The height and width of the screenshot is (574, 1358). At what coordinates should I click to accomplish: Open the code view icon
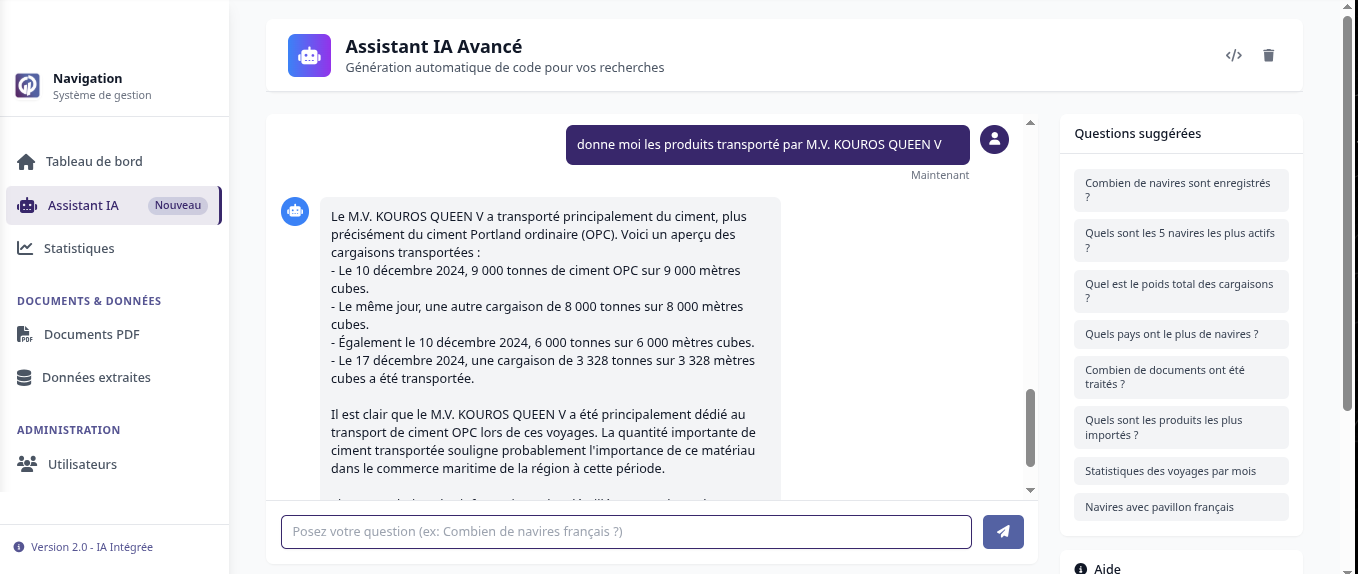(x=1234, y=56)
